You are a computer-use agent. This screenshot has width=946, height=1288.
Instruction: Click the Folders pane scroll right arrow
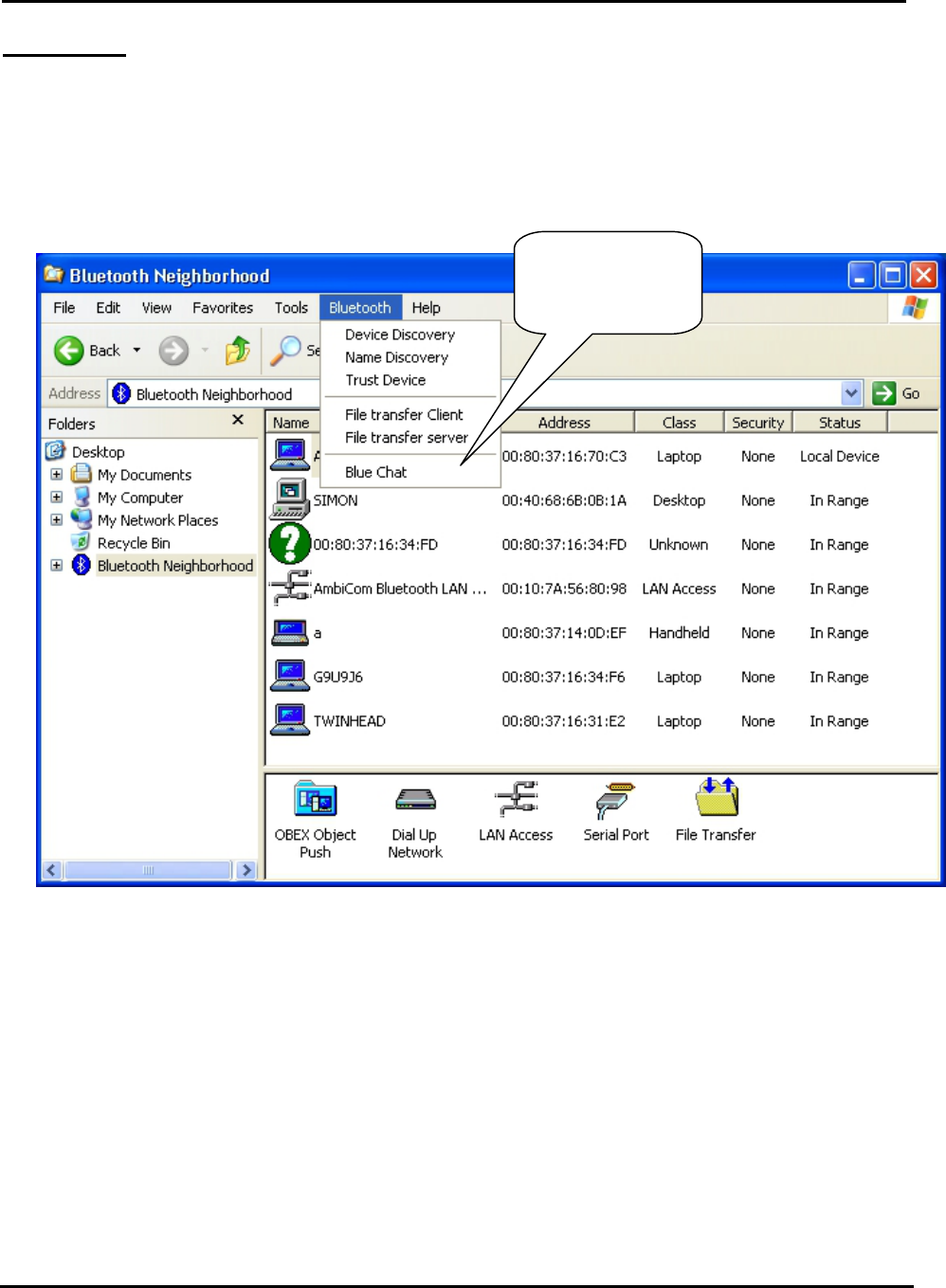click(246, 870)
